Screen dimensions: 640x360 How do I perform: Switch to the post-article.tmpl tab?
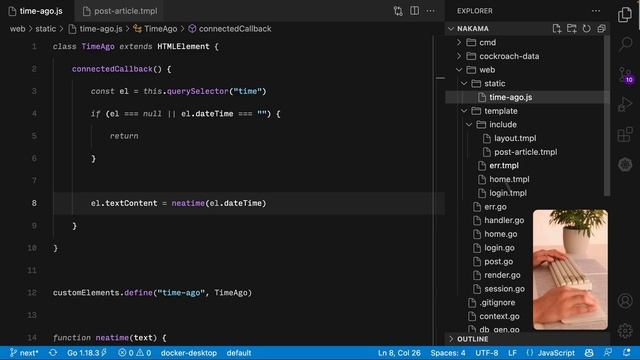click(120, 11)
